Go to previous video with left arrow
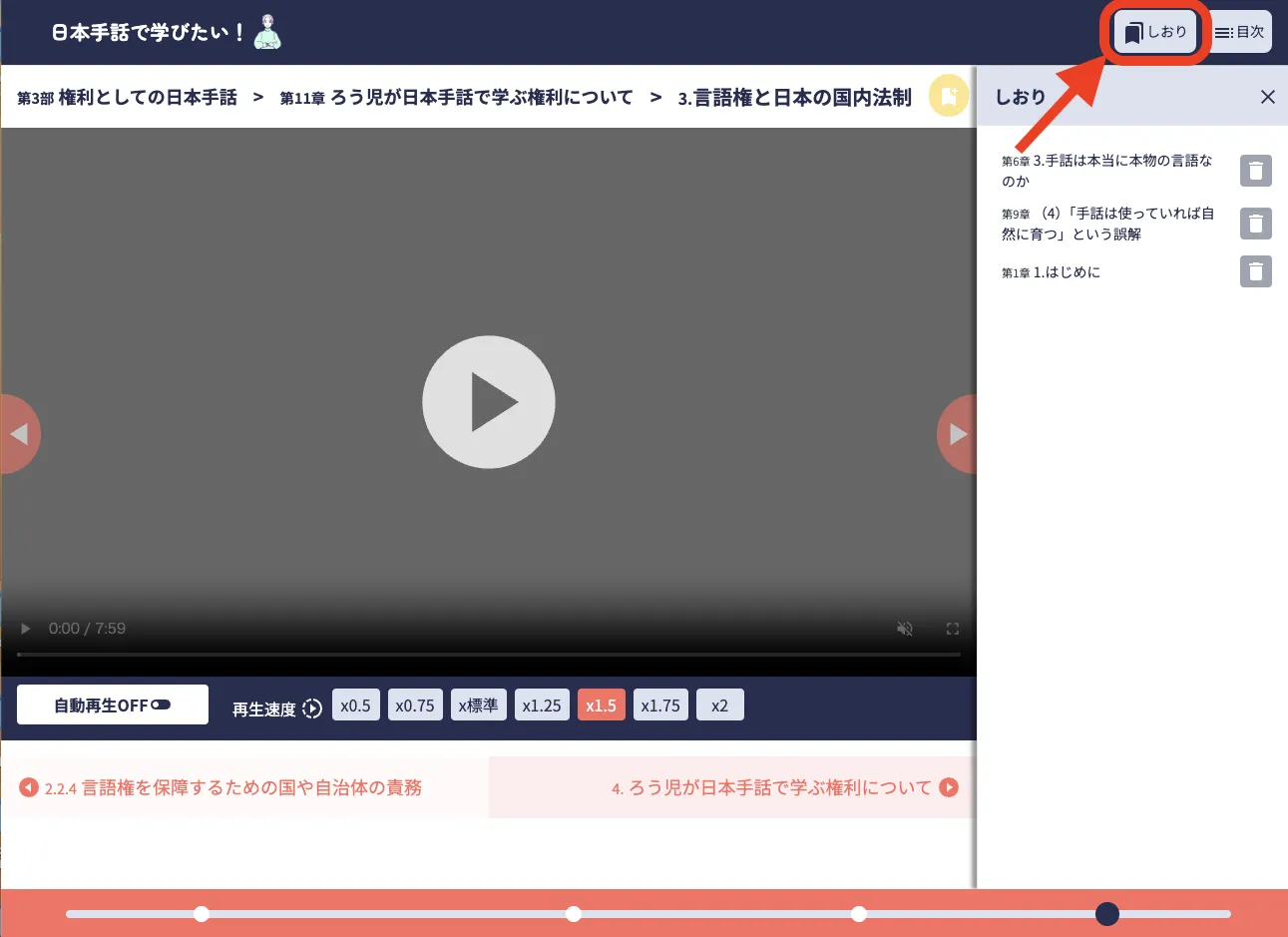Viewport: 1288px width, 937px height. pos(18,434)
